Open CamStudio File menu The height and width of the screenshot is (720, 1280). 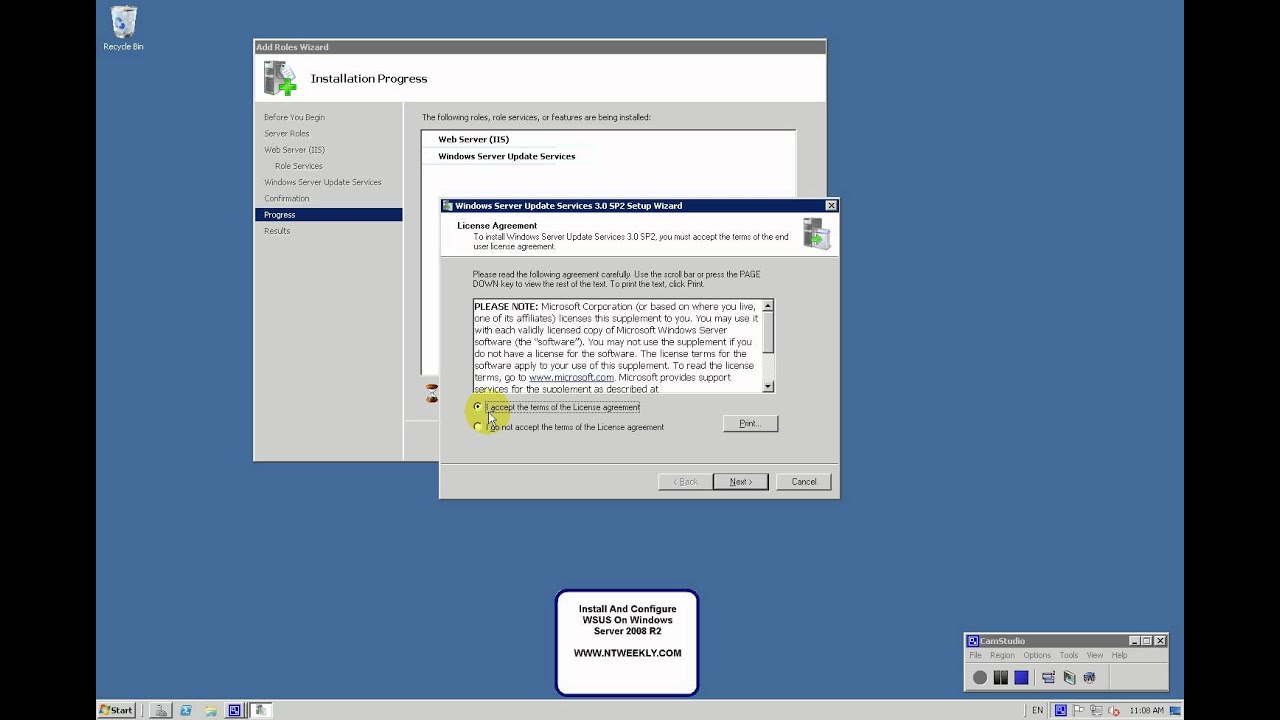tap(975, 655)
